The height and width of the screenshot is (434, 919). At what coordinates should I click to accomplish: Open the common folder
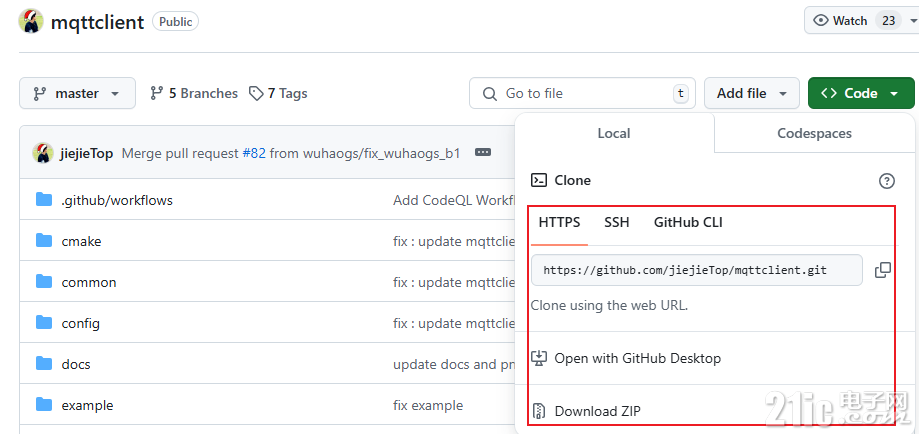pos(89,282)
